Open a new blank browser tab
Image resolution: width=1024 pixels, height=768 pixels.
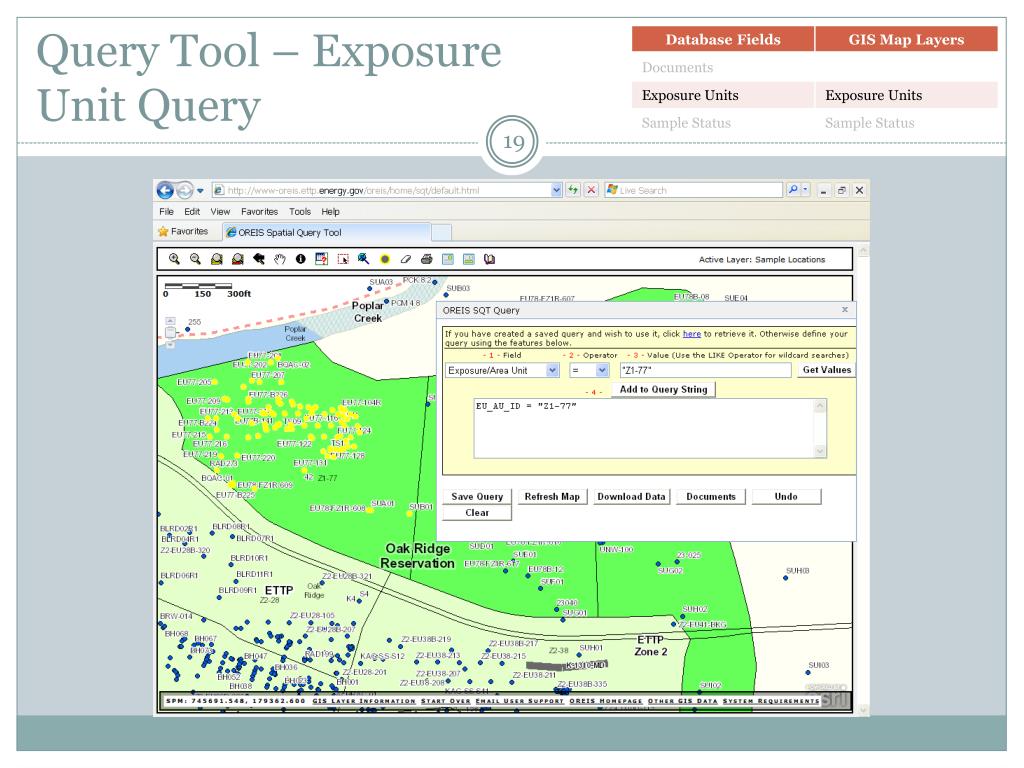441,232
